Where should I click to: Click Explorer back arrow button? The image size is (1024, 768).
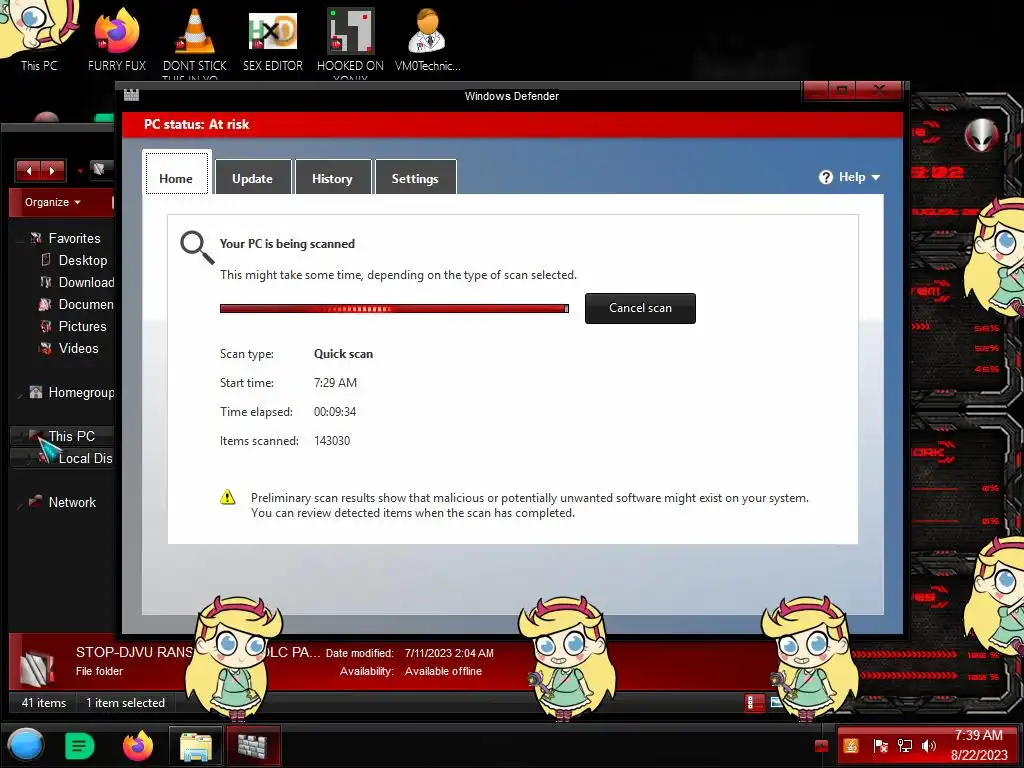coord(28,171)
